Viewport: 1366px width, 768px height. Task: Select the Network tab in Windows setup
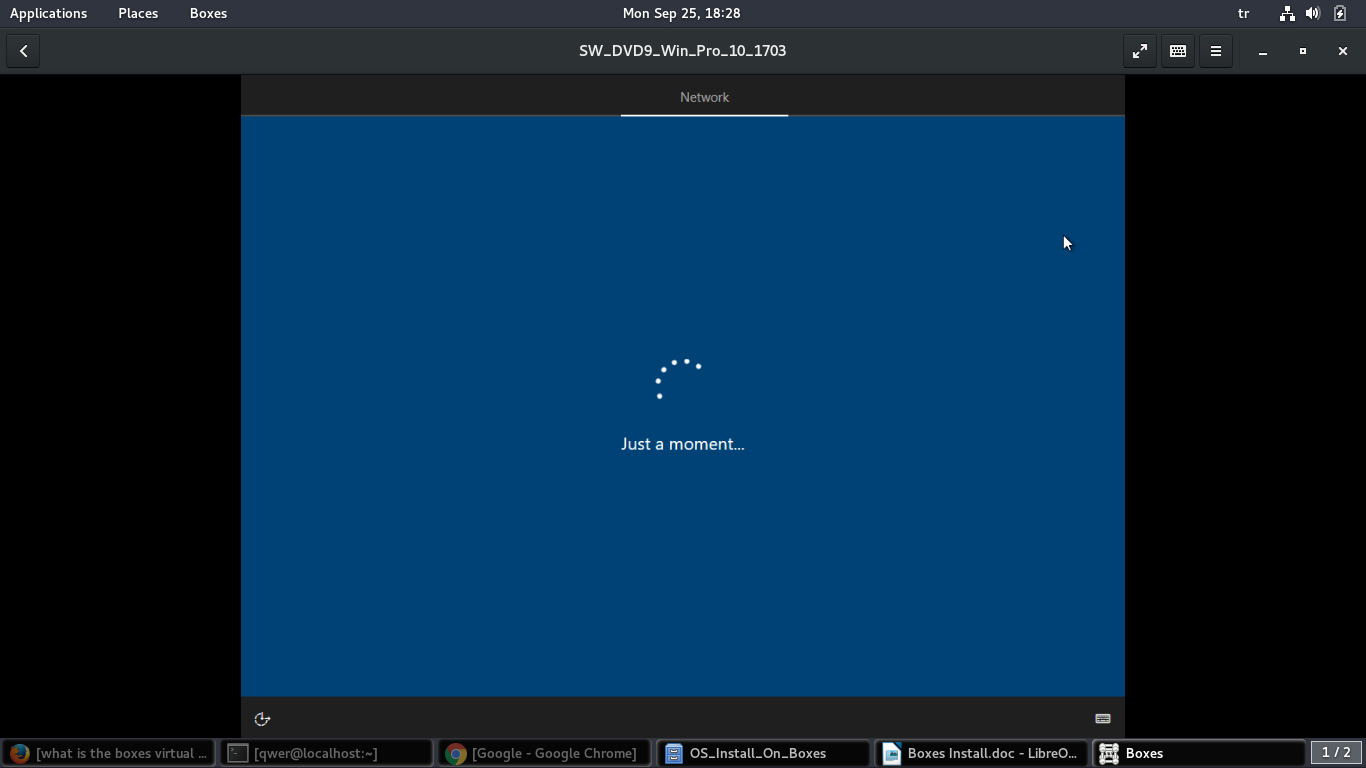(704, 97)
